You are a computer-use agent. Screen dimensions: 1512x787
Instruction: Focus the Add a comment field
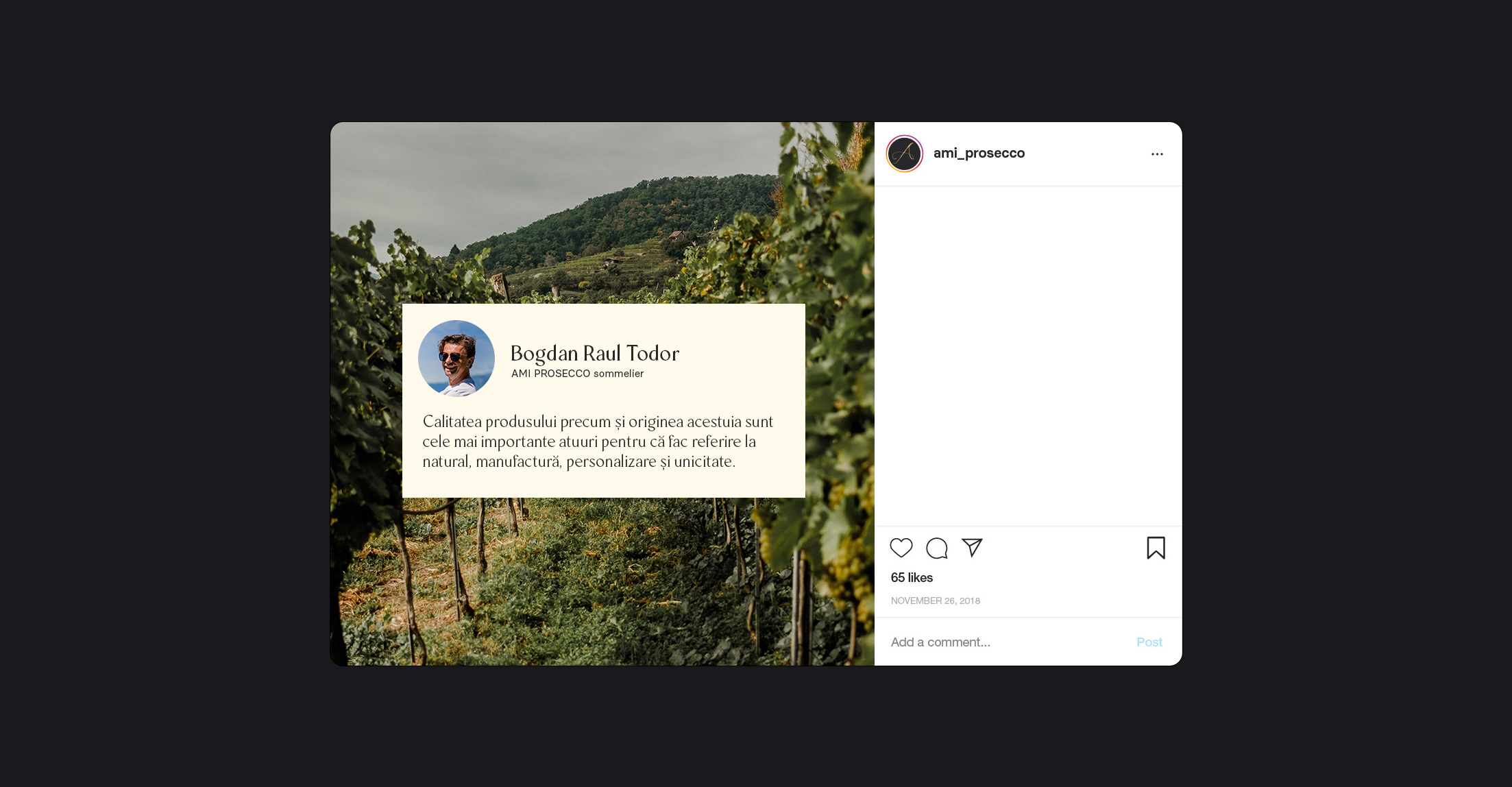tap(1008, 642)
